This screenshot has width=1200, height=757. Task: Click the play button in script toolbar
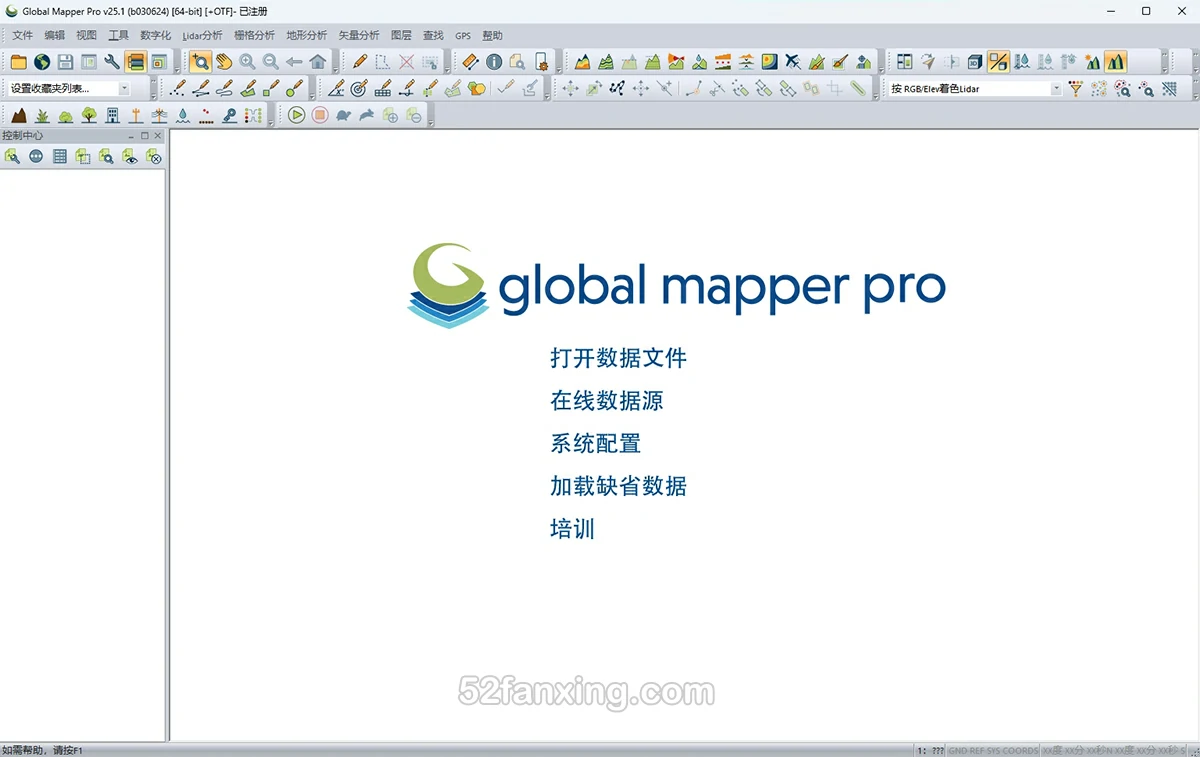[x=296, y=115]
